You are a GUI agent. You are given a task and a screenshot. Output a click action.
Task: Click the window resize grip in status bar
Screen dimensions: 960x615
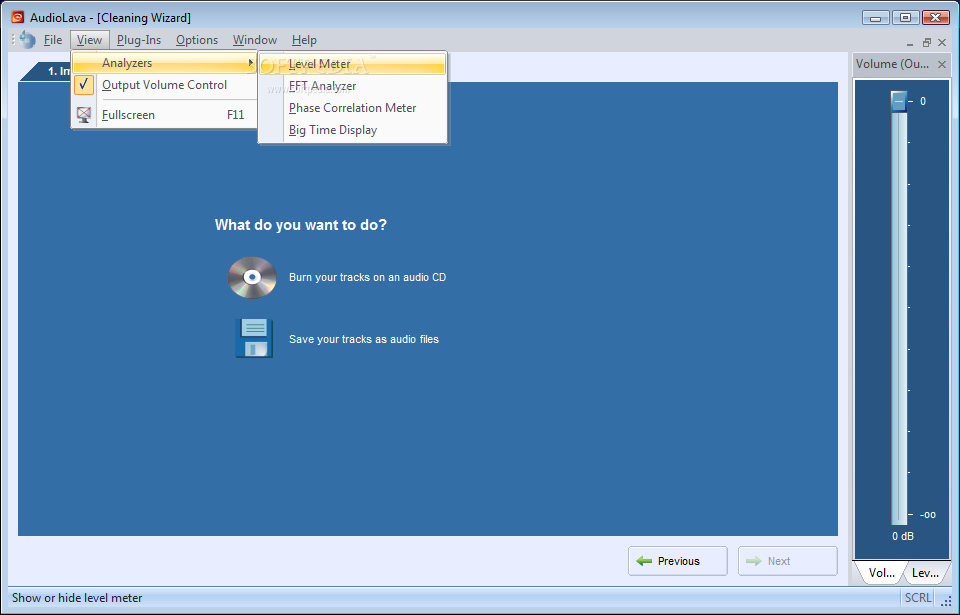coord(946,601)
